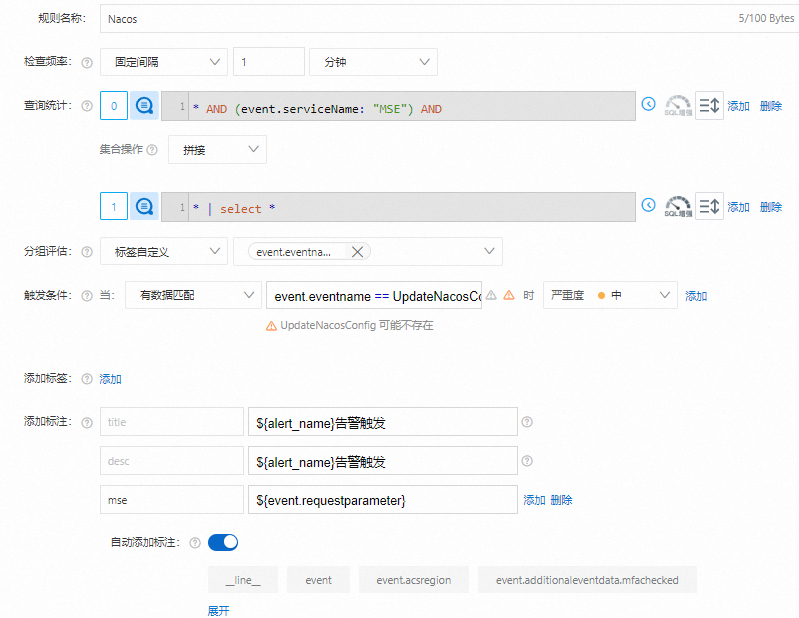Screen dimensions: 799x618
Task: Click help icon next to 触发条件
Action: pyautogui.click(x=87, y=296)
